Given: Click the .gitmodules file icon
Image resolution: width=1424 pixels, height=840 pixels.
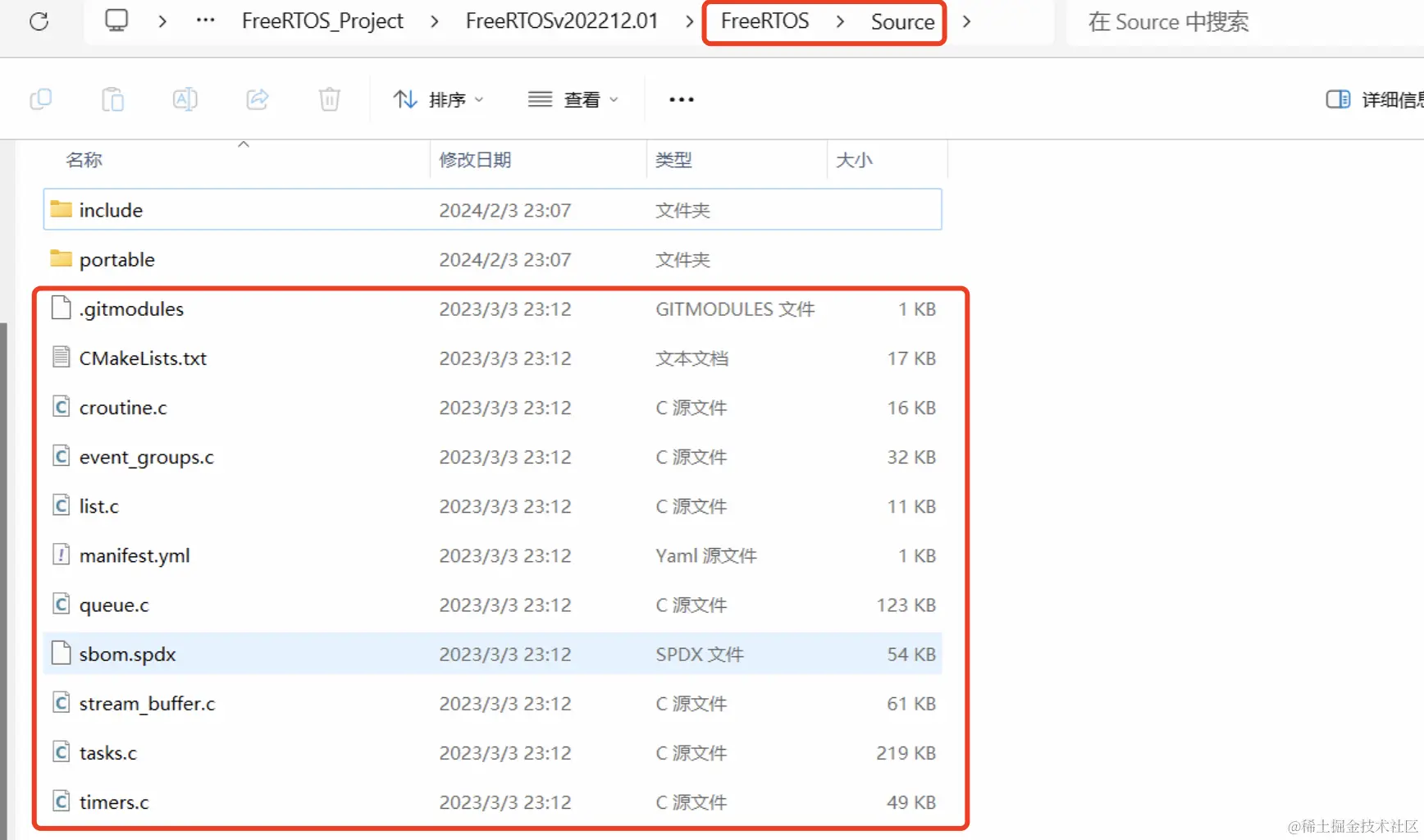Looking at the screenshot, I should point(61,308).
